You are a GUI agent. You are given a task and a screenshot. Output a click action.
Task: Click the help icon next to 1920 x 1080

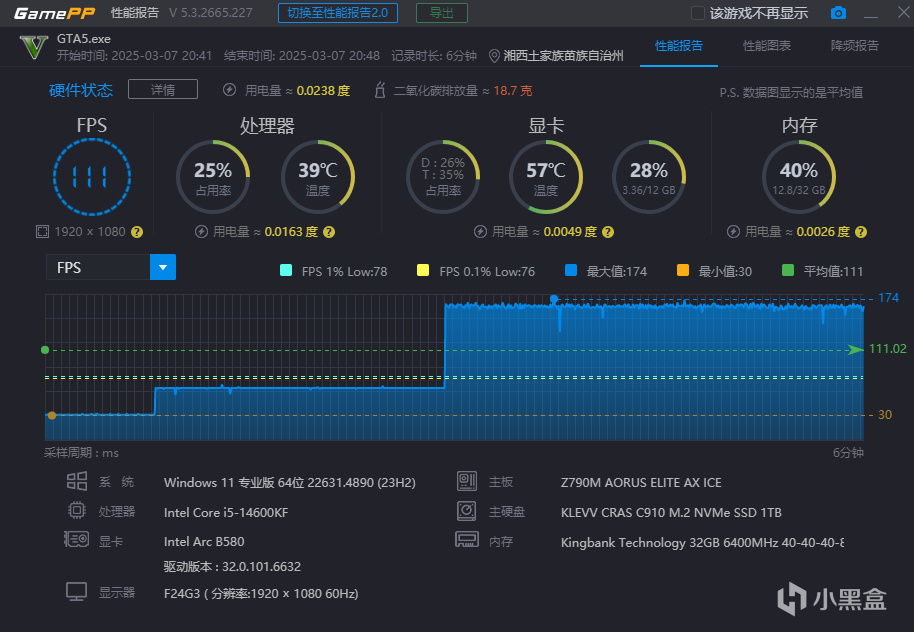pos(137,232)
